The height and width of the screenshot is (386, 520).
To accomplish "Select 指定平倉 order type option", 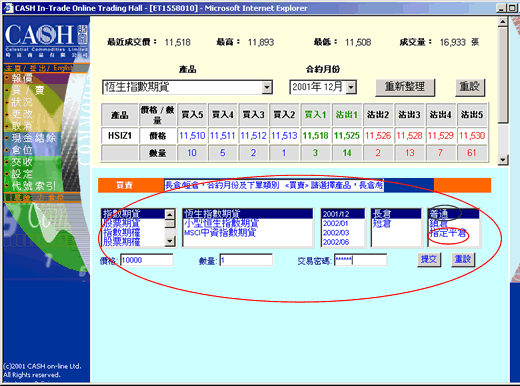I will point(448,233).
